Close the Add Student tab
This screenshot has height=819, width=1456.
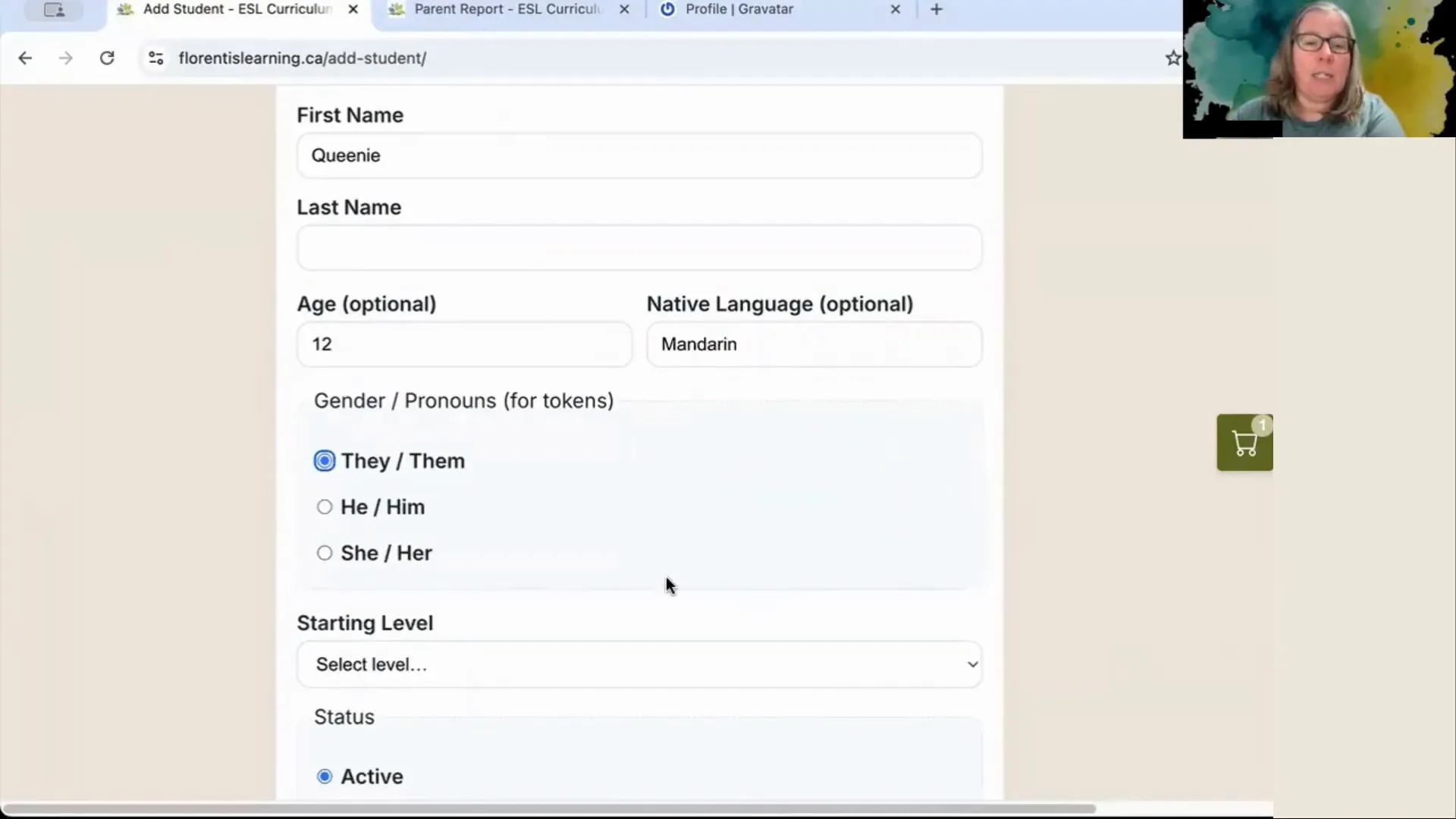click(x=353, y=9)
